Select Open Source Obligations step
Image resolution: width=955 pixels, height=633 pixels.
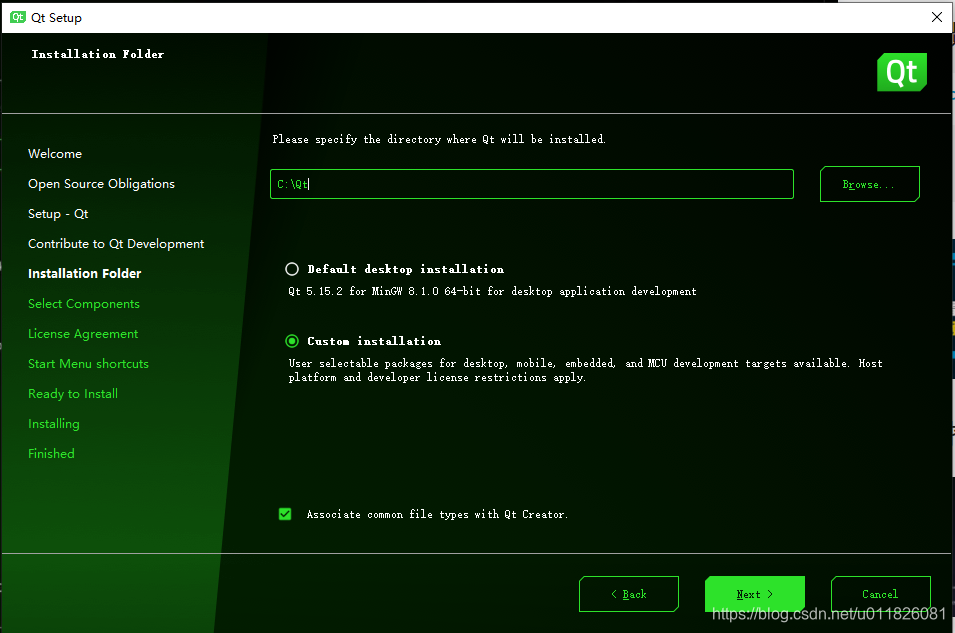click(101, 184)
